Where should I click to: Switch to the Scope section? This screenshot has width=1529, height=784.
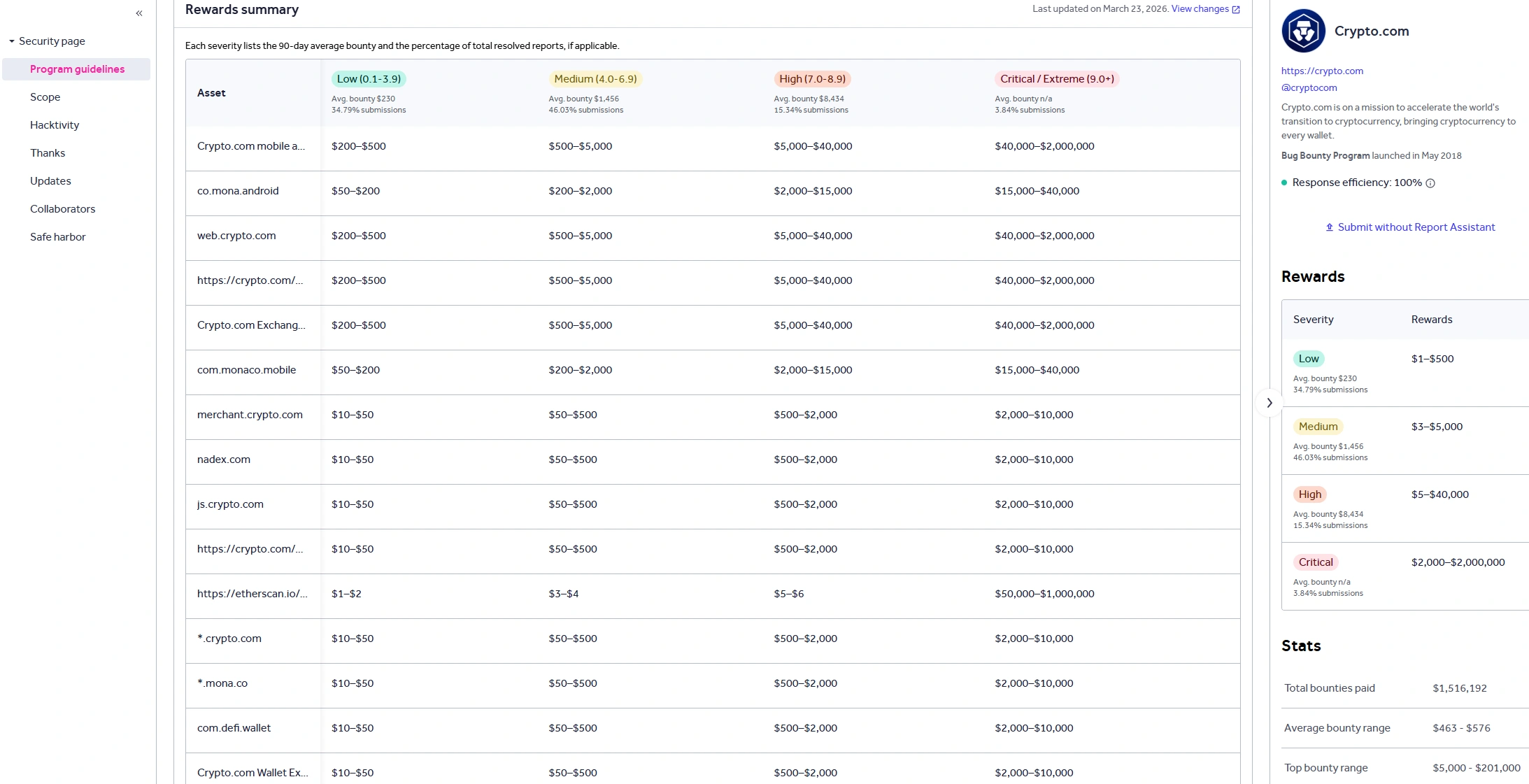[x=45, y=97]
